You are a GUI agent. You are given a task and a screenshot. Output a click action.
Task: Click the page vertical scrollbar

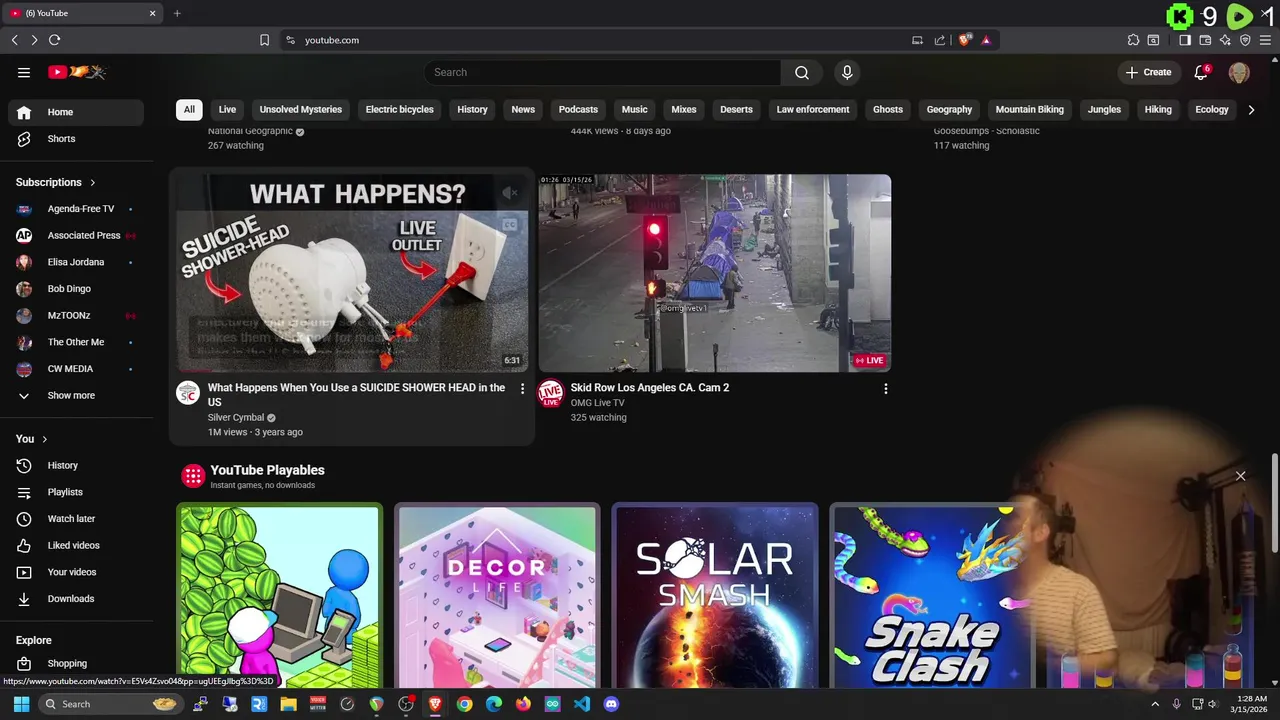[1275, 502]
